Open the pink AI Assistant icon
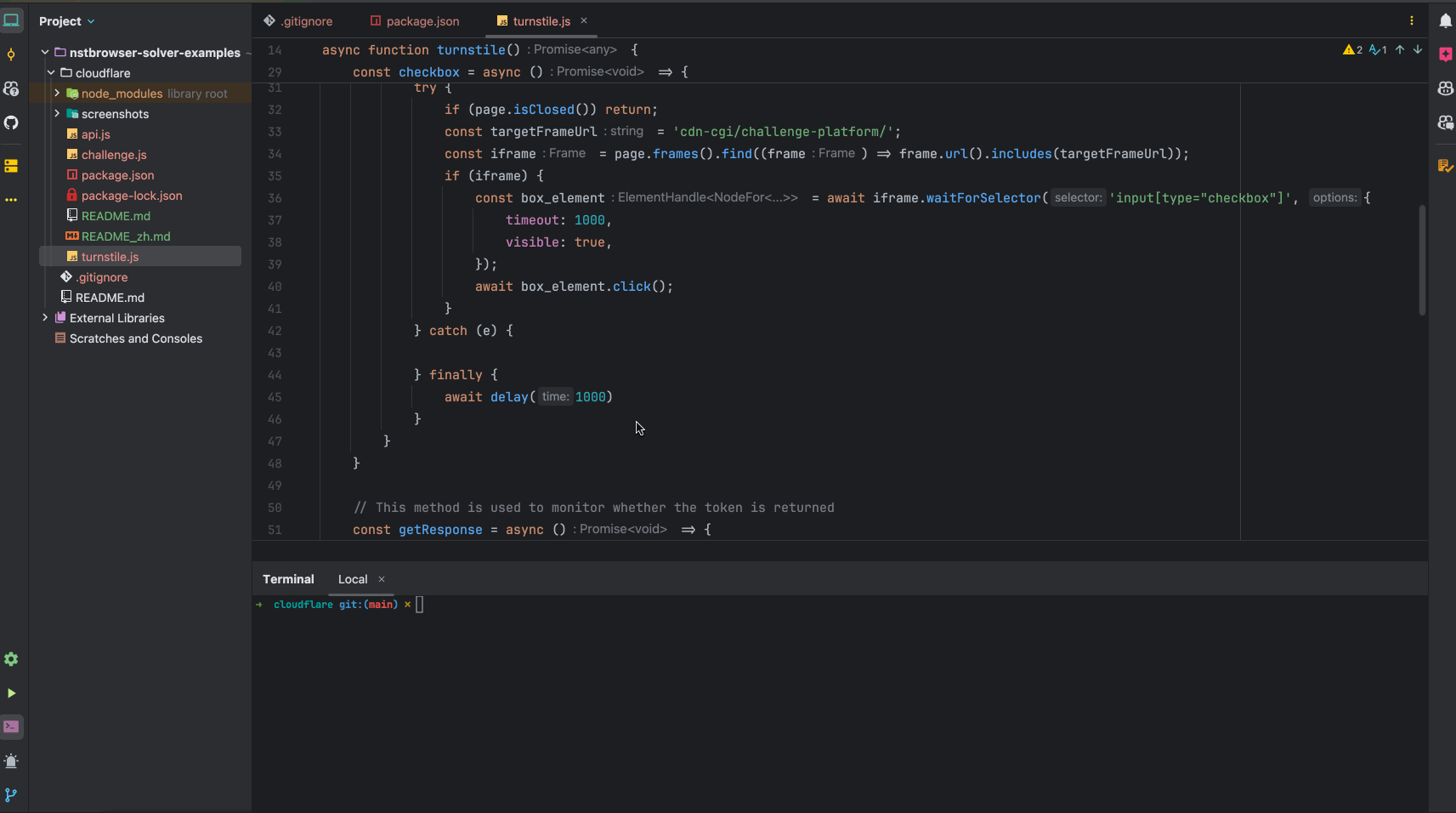The width and height of the screenshot is (1456, 813). (1445, 54)
